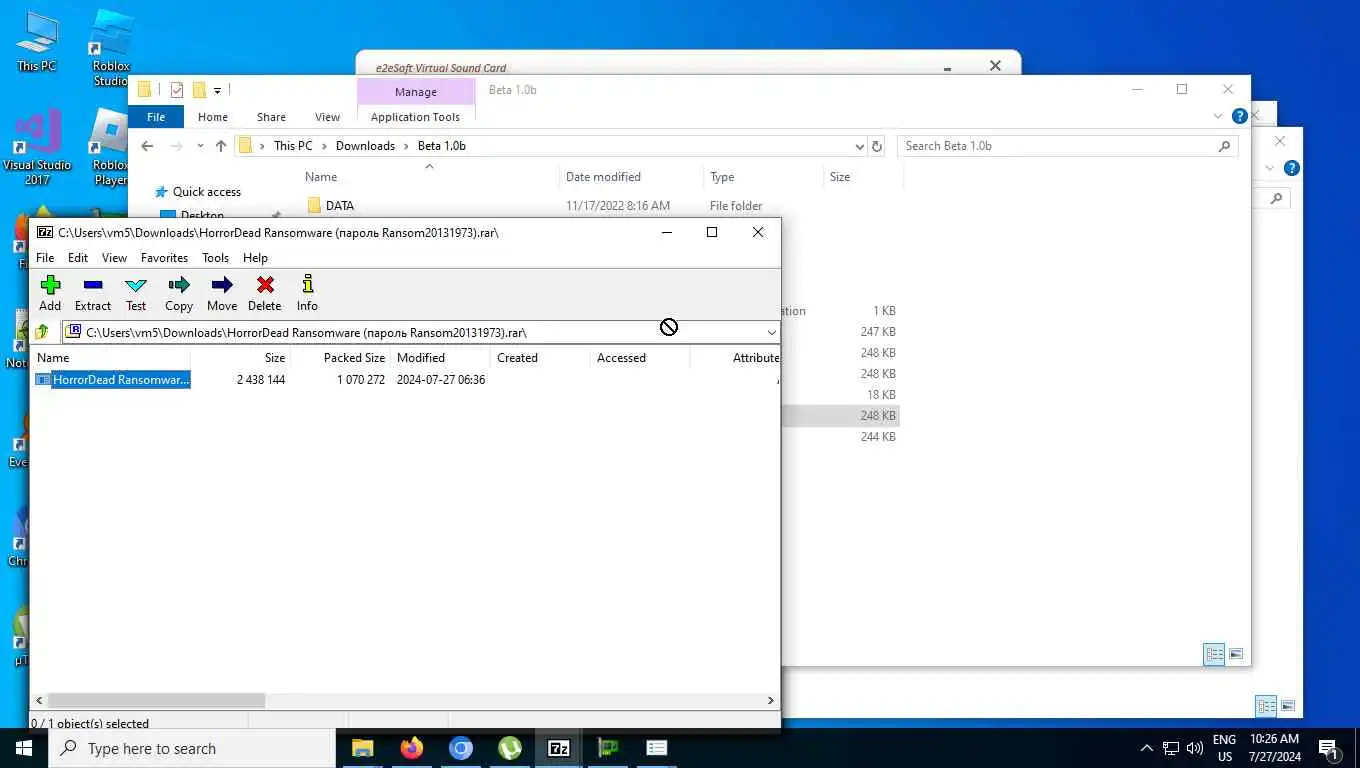Click the Add button in 7-Zip toolbar
Image resolution: width=1360 pixels, height=768 pixels.
coord(50,294)
